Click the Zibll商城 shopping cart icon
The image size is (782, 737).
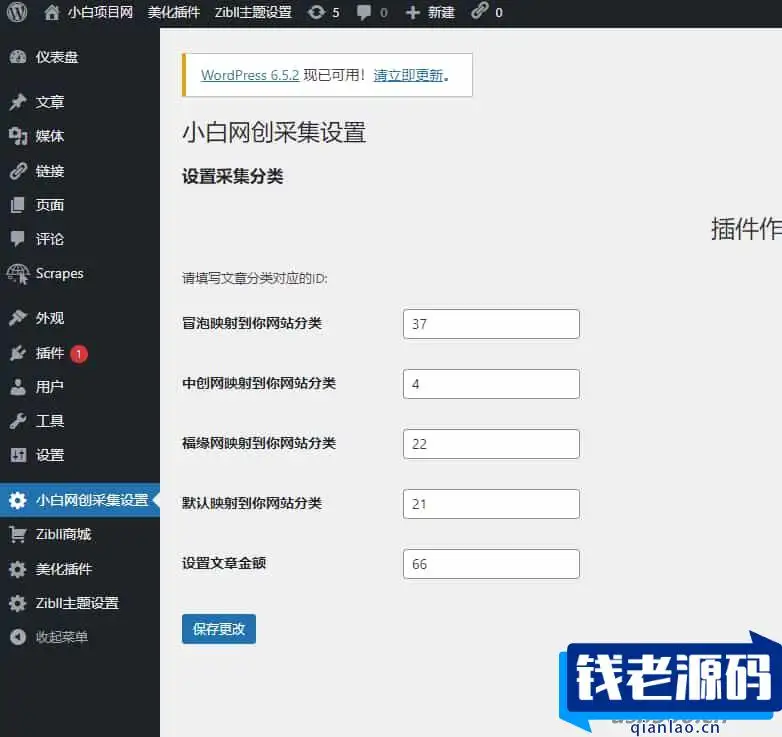pyautogui.click(x=18, y=534)
